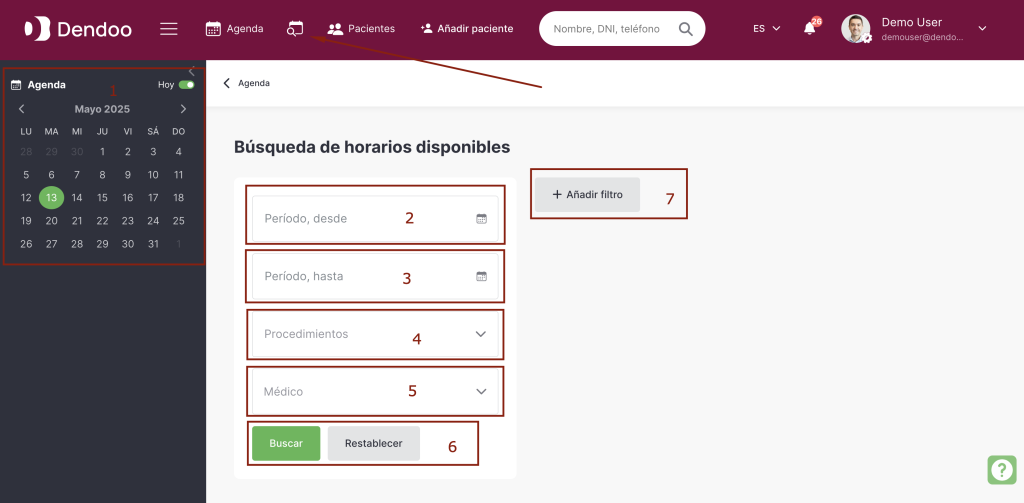Select day 9 in the calendar
Viewport: 1024px width, 503px height.
(x=128, y=174)
